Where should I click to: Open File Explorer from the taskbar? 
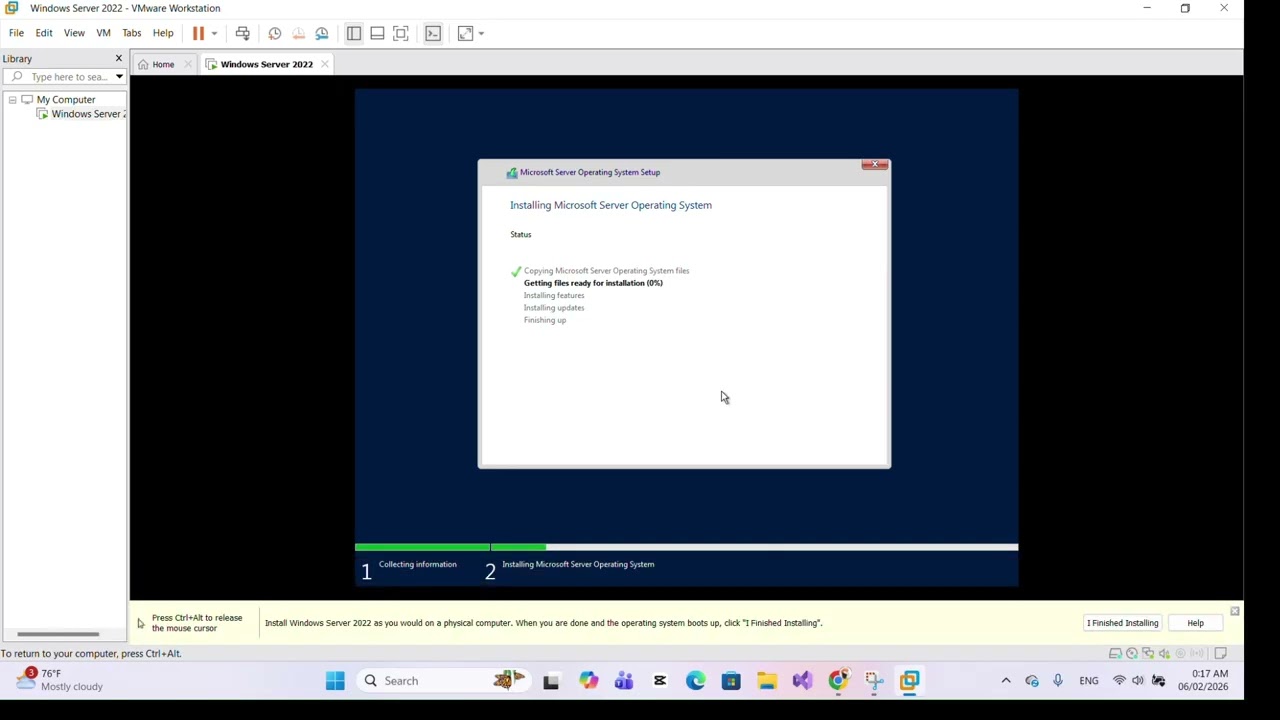[767, 681]
